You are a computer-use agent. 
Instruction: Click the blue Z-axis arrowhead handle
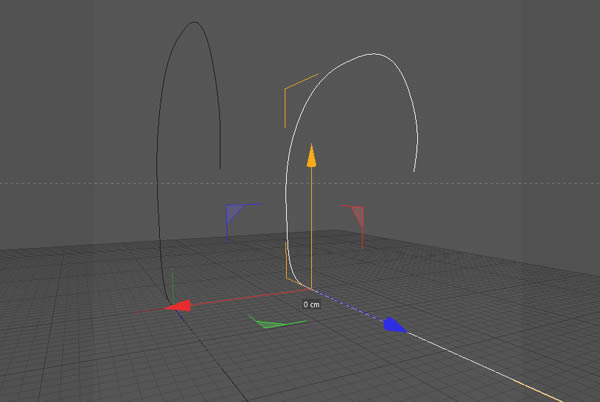point(395,325)
